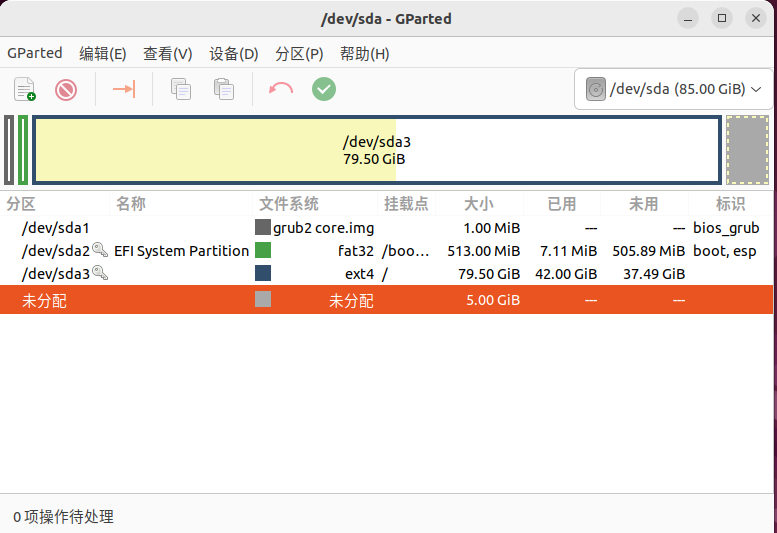The image size is (777, 533).
Task: Select the gray unallocated block in disk map
Action: click(x=748, y=150)
